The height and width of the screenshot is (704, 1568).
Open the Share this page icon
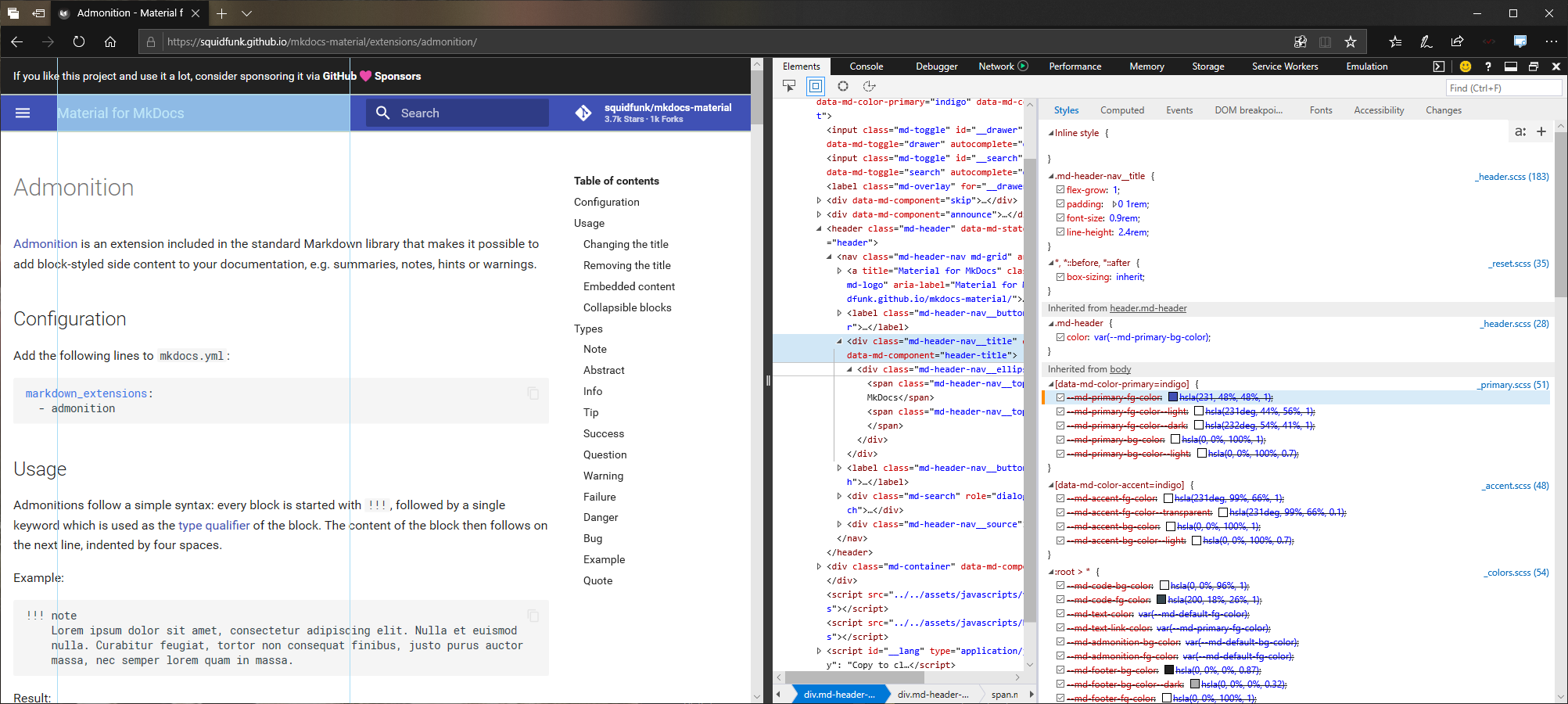[1457, 41]
